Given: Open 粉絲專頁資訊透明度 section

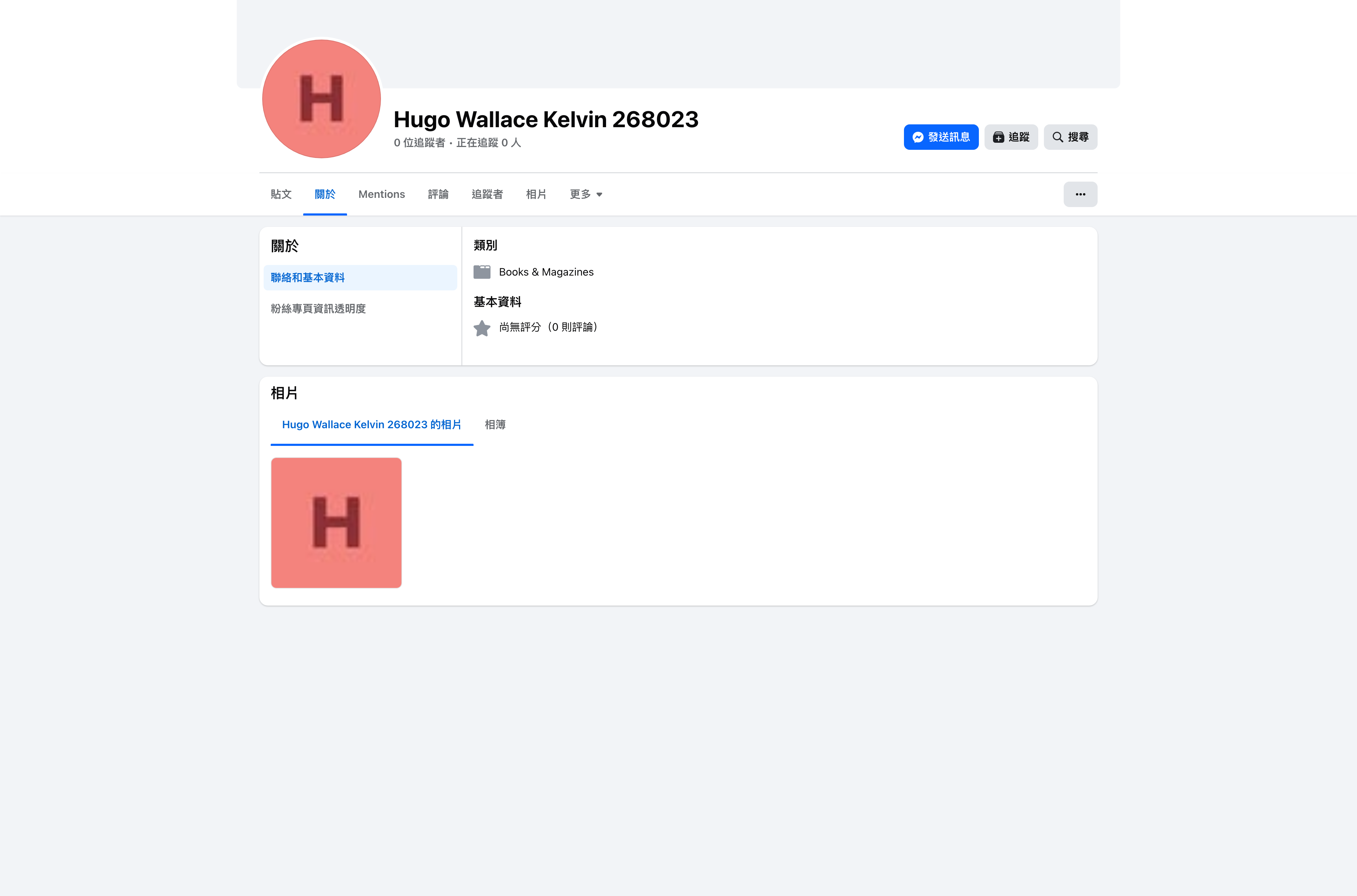Looking at the screenshot, I should 318,308.
